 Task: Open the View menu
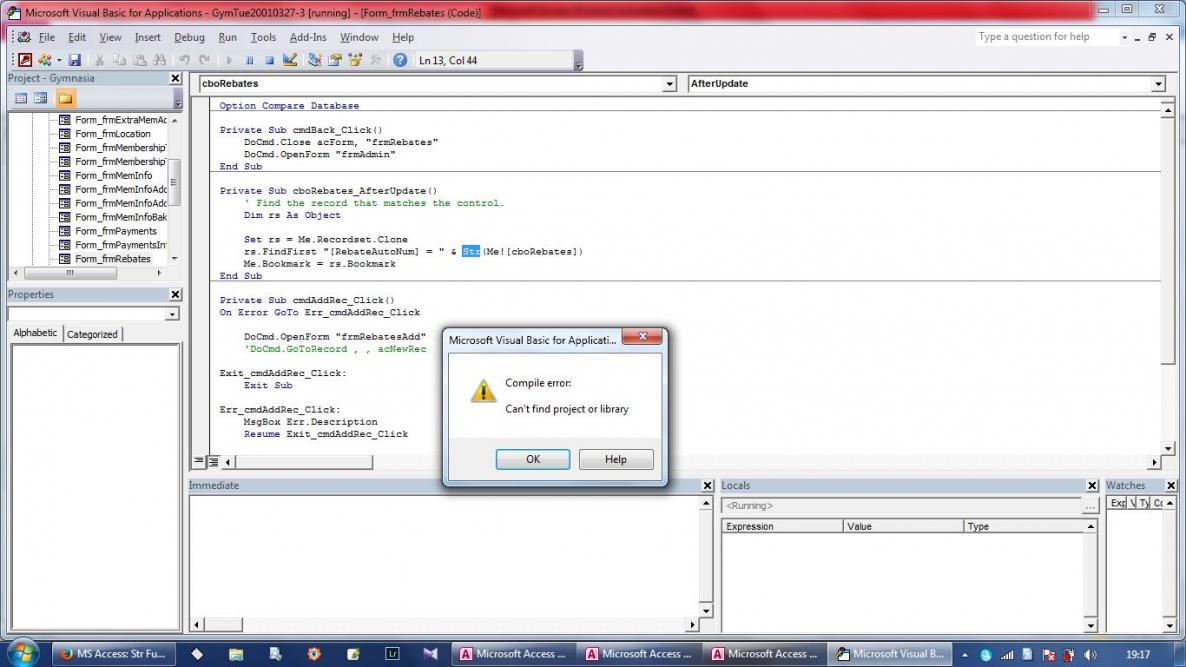click(x=110, y=37)
